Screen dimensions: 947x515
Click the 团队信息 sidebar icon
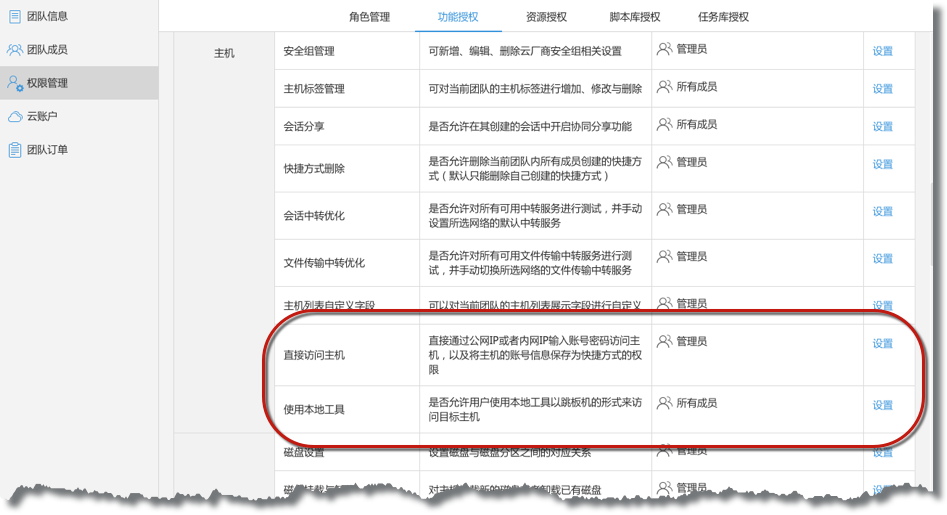pyautogui.click(x=15, y=16)
